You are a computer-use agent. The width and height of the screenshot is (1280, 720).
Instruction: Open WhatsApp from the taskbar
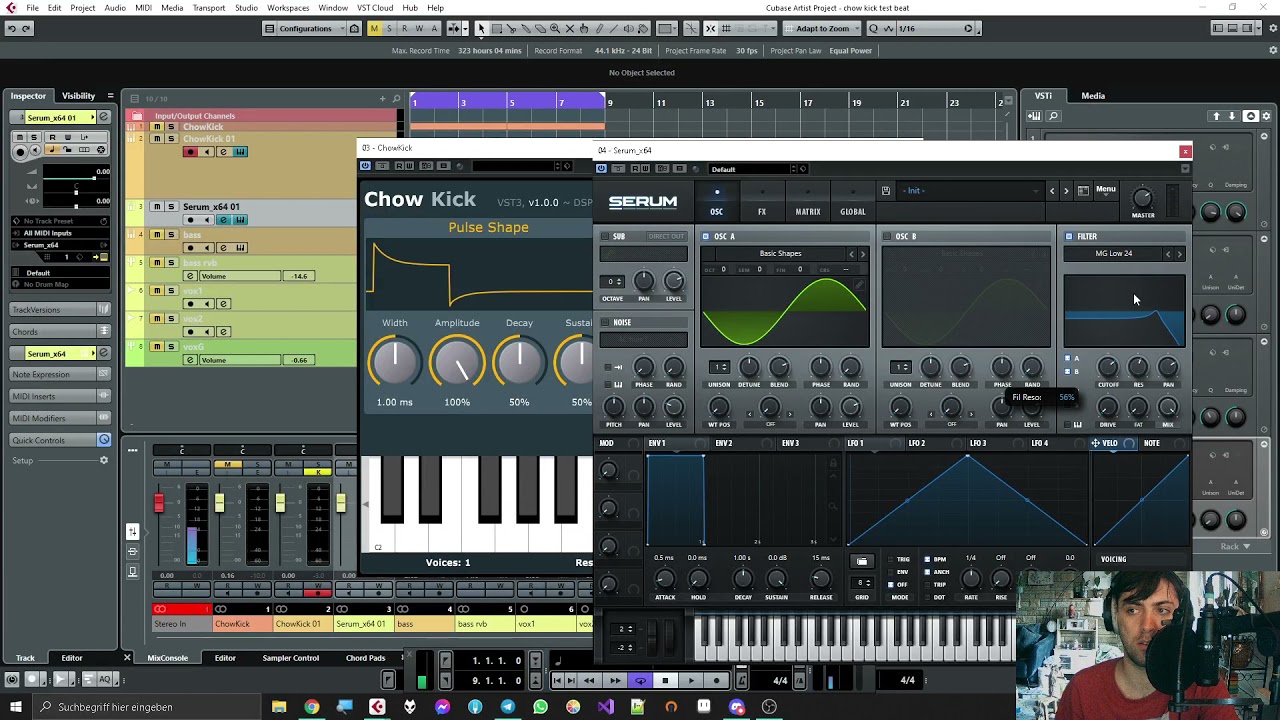541,707
